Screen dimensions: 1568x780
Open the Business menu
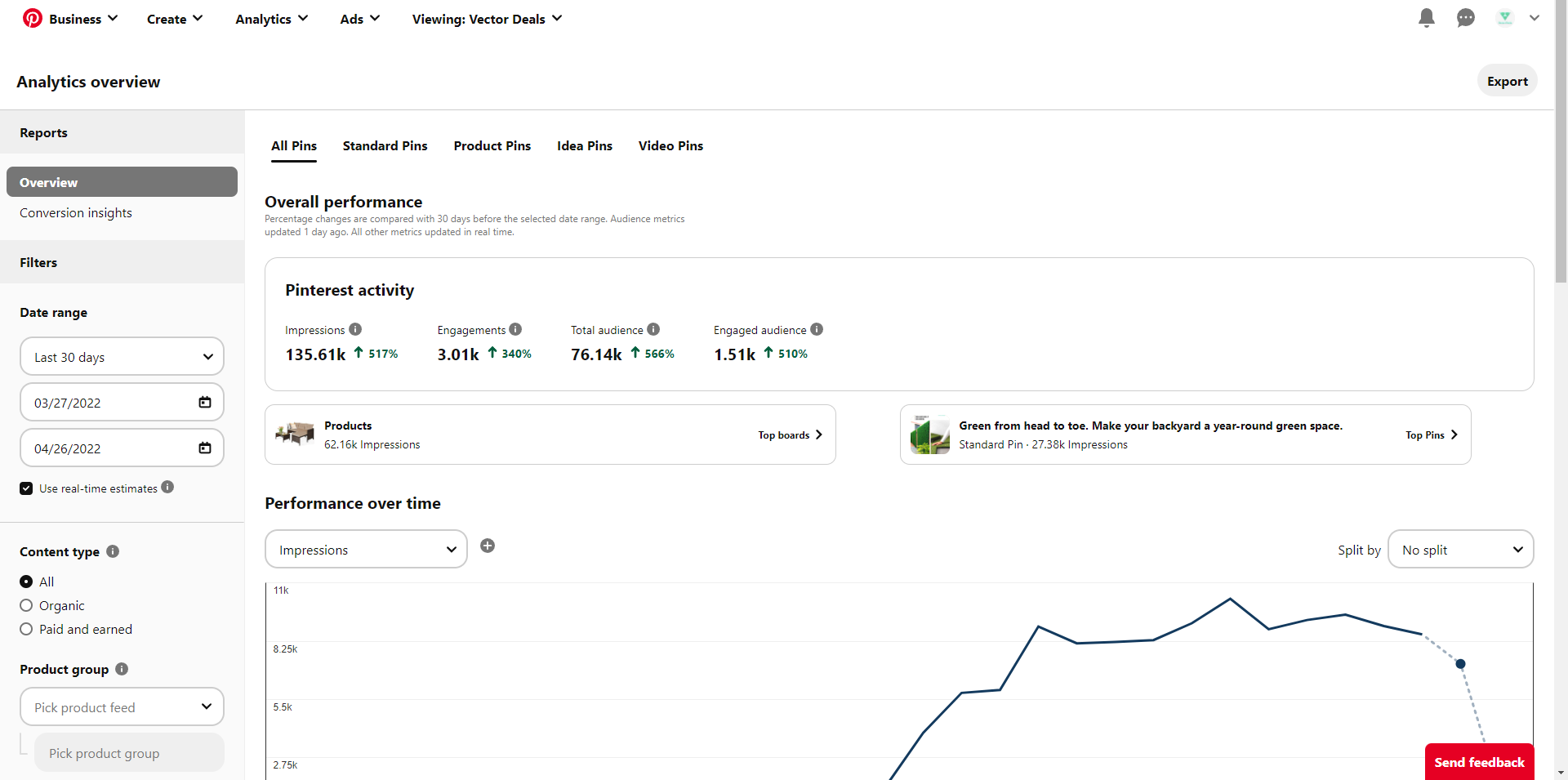click(x=83, y=19)
